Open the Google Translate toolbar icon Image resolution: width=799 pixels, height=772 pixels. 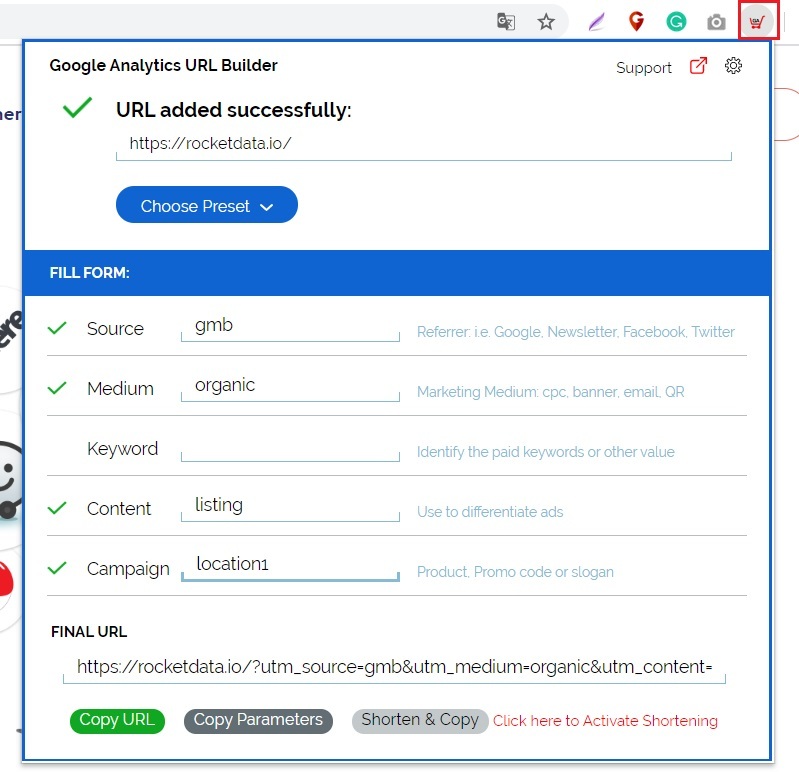(505, 22)
